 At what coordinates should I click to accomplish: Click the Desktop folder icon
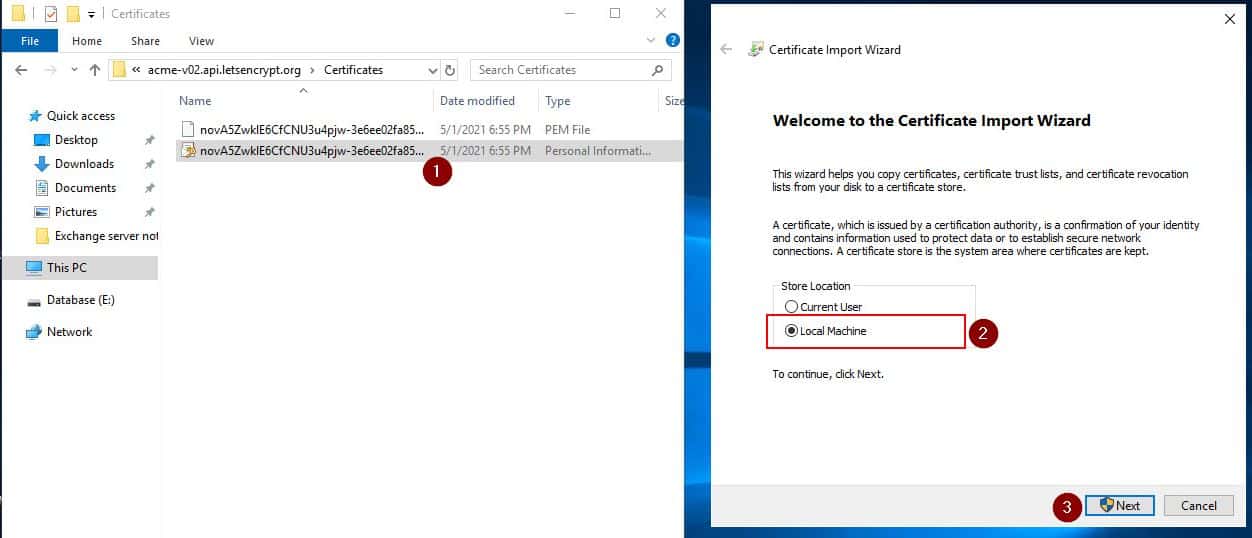pyautogui.click(x=42, y=140)
